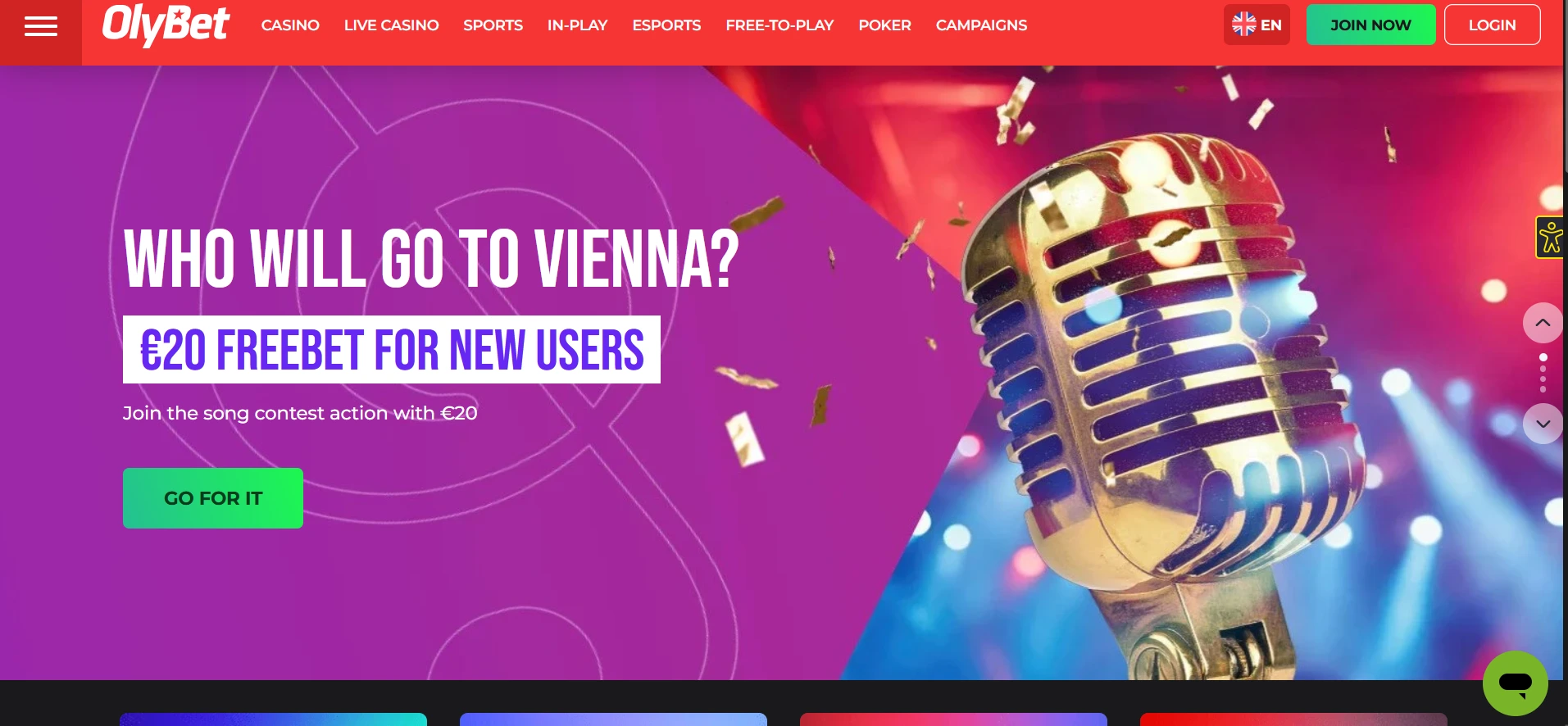Open the hamburger menu
The image size is (1568, 726).
(x=41, y=27)
